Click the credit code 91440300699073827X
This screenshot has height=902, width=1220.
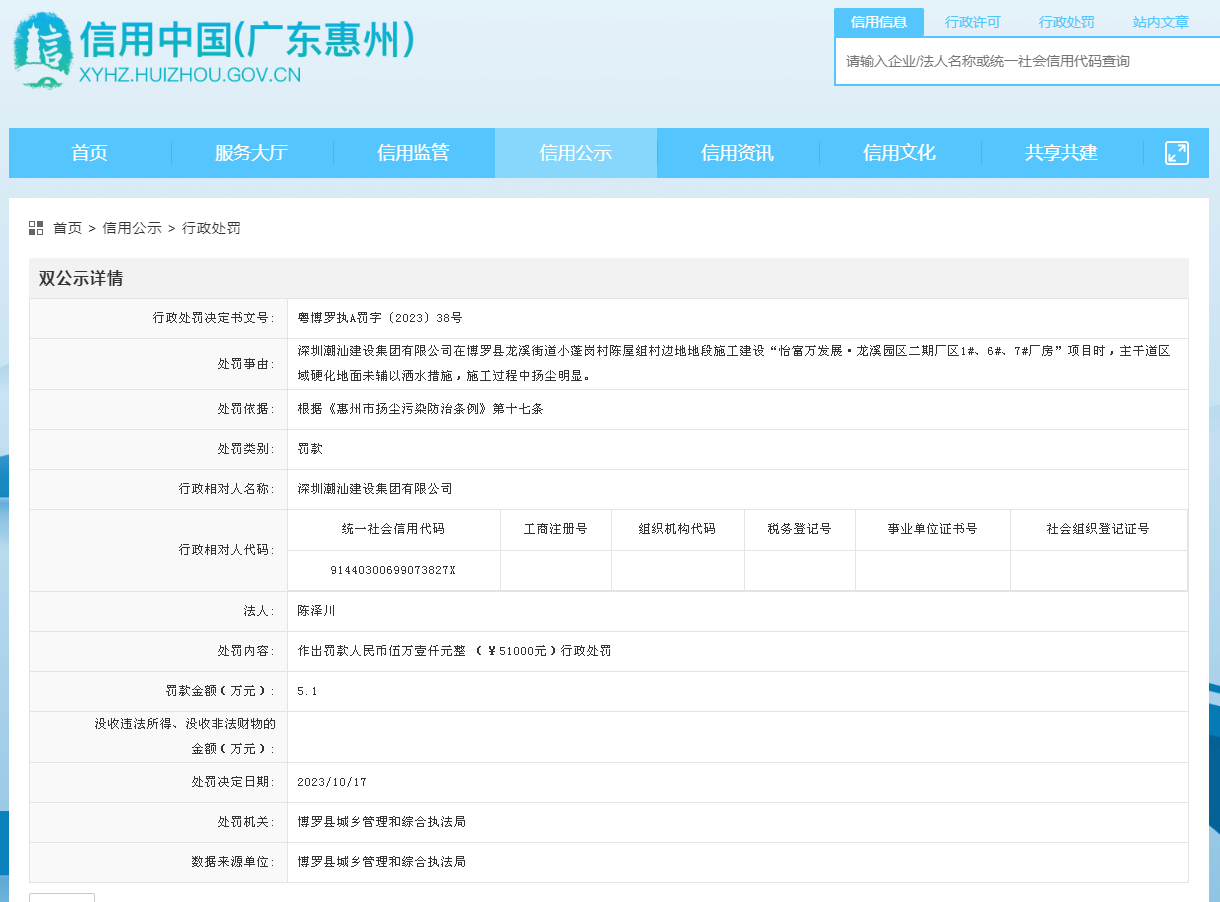[393, 570]
